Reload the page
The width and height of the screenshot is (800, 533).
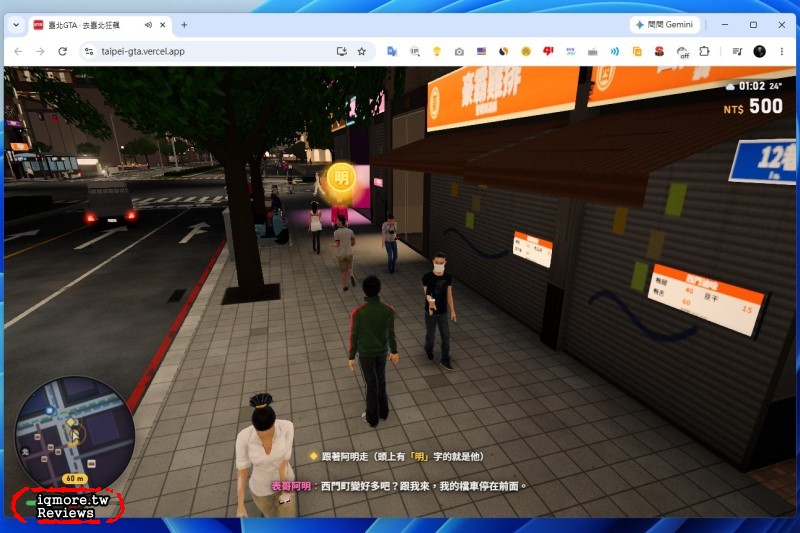(x=62, y=52)
